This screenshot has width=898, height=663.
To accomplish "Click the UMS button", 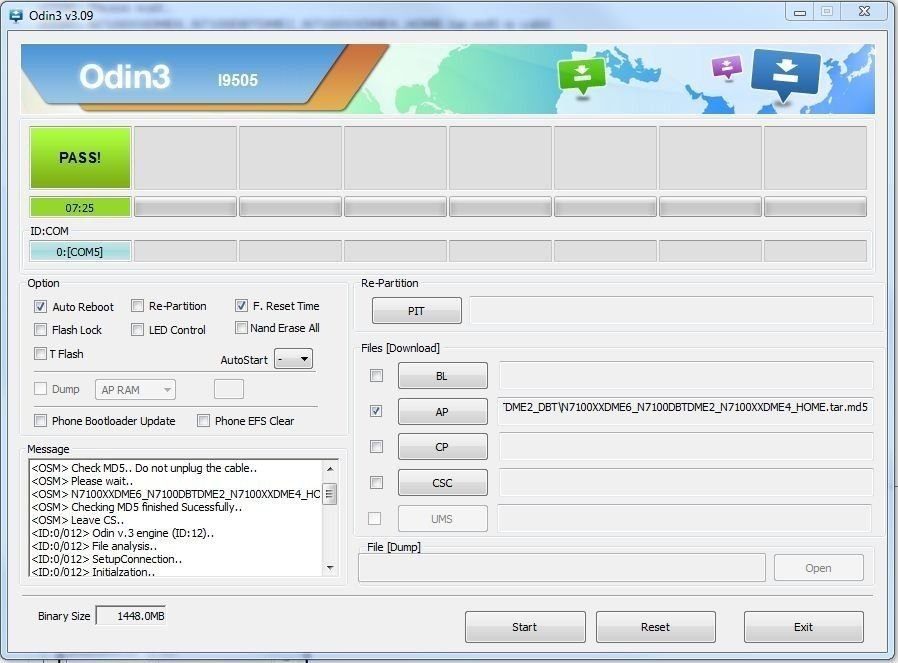I will [x=443, y=519].
